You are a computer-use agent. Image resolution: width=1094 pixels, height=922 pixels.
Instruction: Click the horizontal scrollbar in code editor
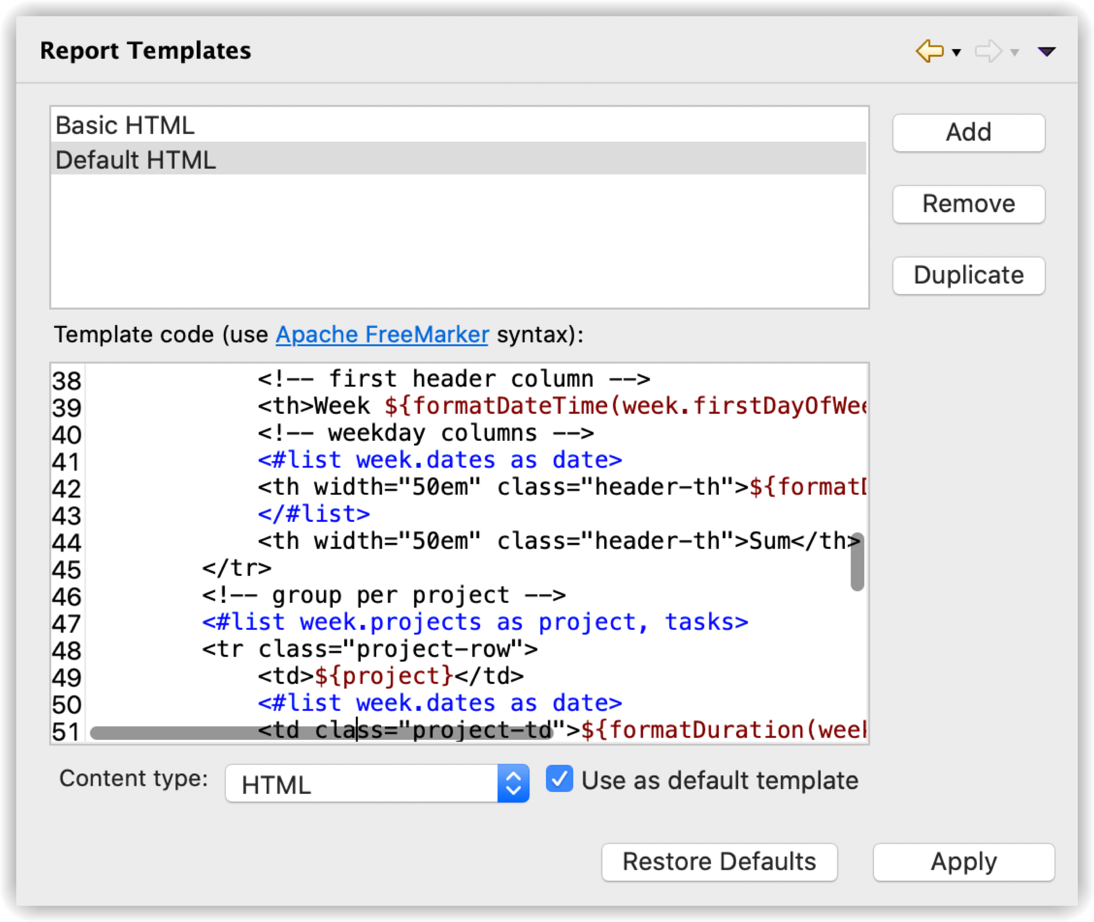tap(321, 733)
